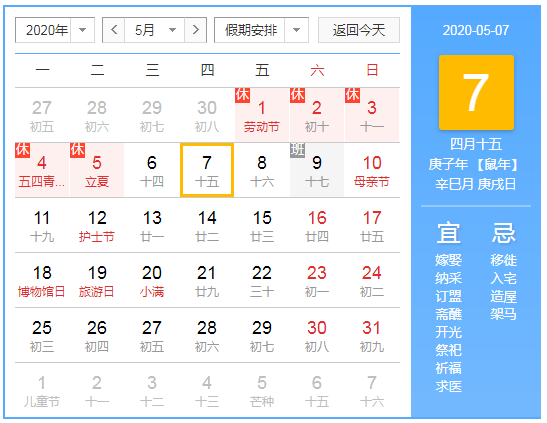Select May 11 十九
The width and height of the screenshot is (547, 423).
click(42, 225)
